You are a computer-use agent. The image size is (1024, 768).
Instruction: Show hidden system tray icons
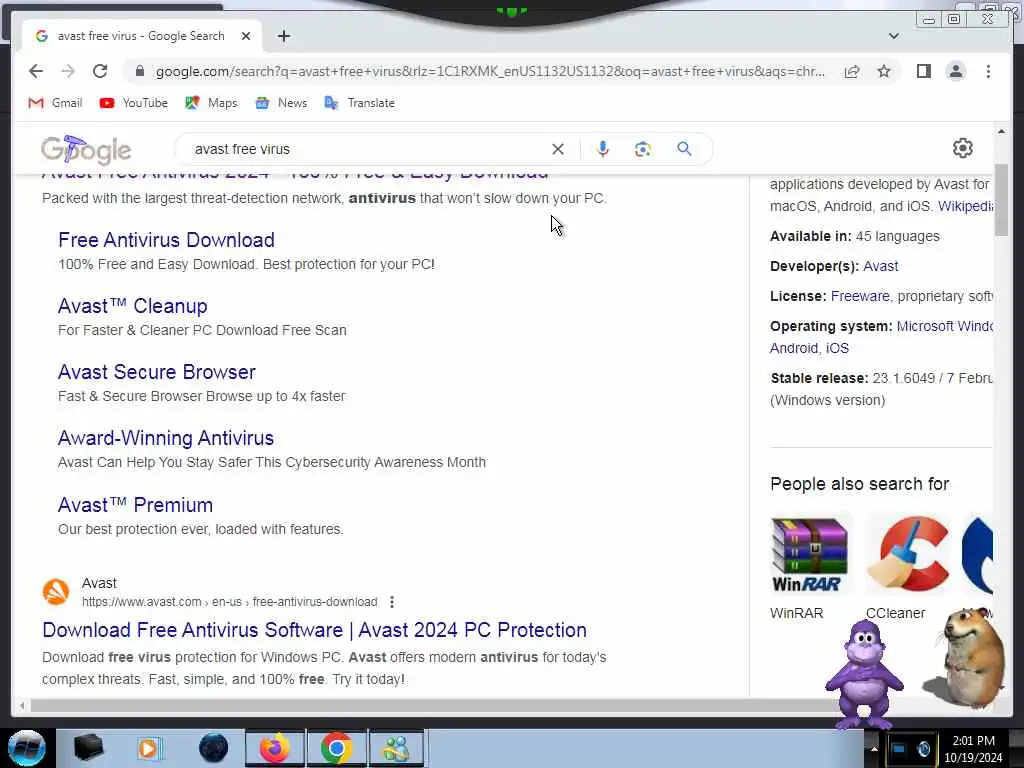coord(874,748)
